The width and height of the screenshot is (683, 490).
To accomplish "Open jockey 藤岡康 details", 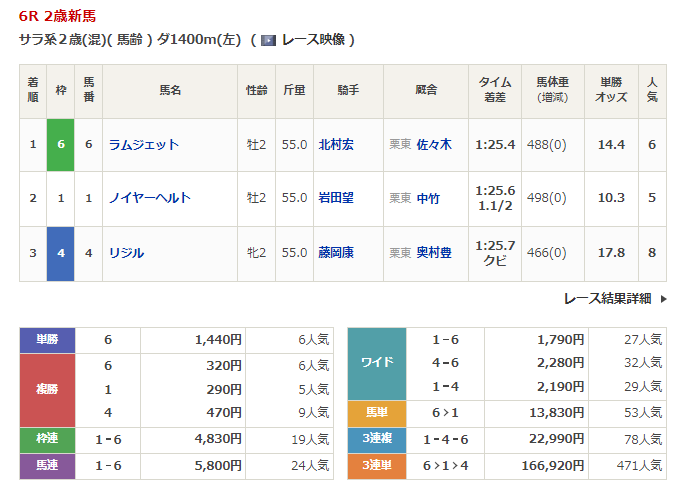I will click(336, 253).
